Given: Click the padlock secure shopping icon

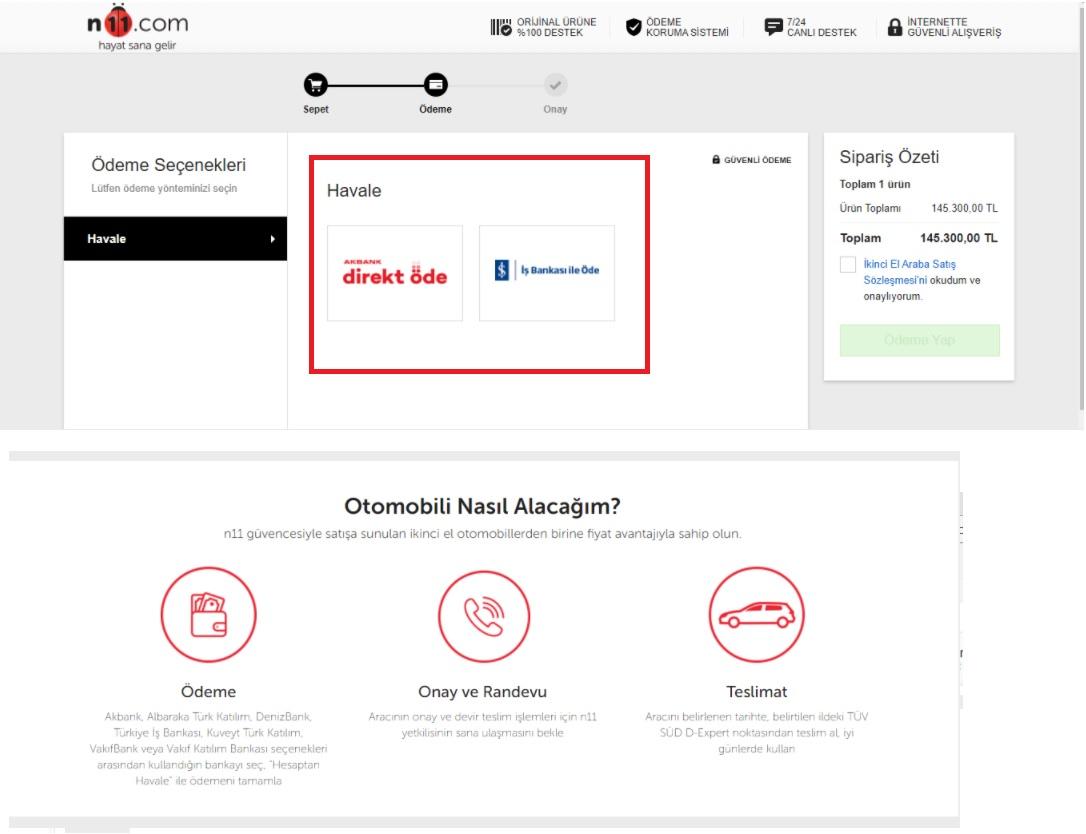Looking at the screenshot, I should [x=895, y=27].
